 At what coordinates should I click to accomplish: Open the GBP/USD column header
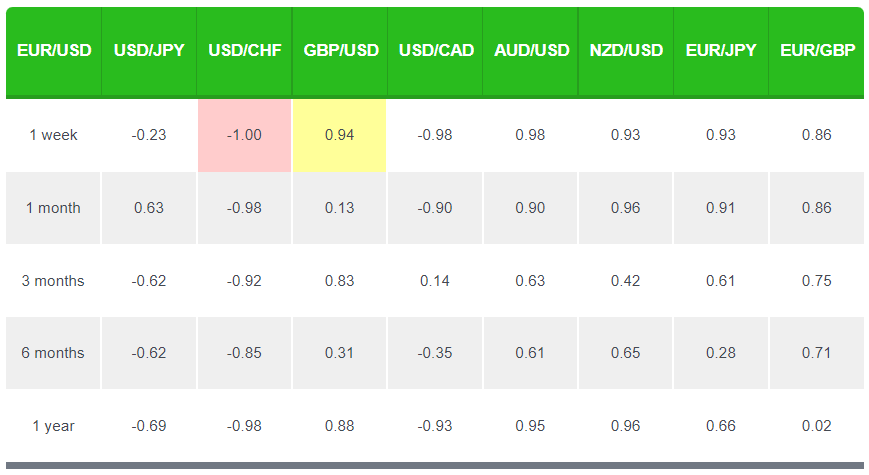340,50
